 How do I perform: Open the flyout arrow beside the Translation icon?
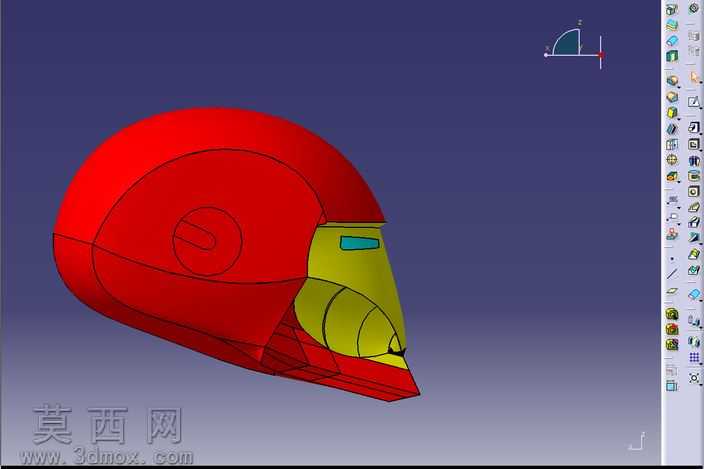click(700, 326)
